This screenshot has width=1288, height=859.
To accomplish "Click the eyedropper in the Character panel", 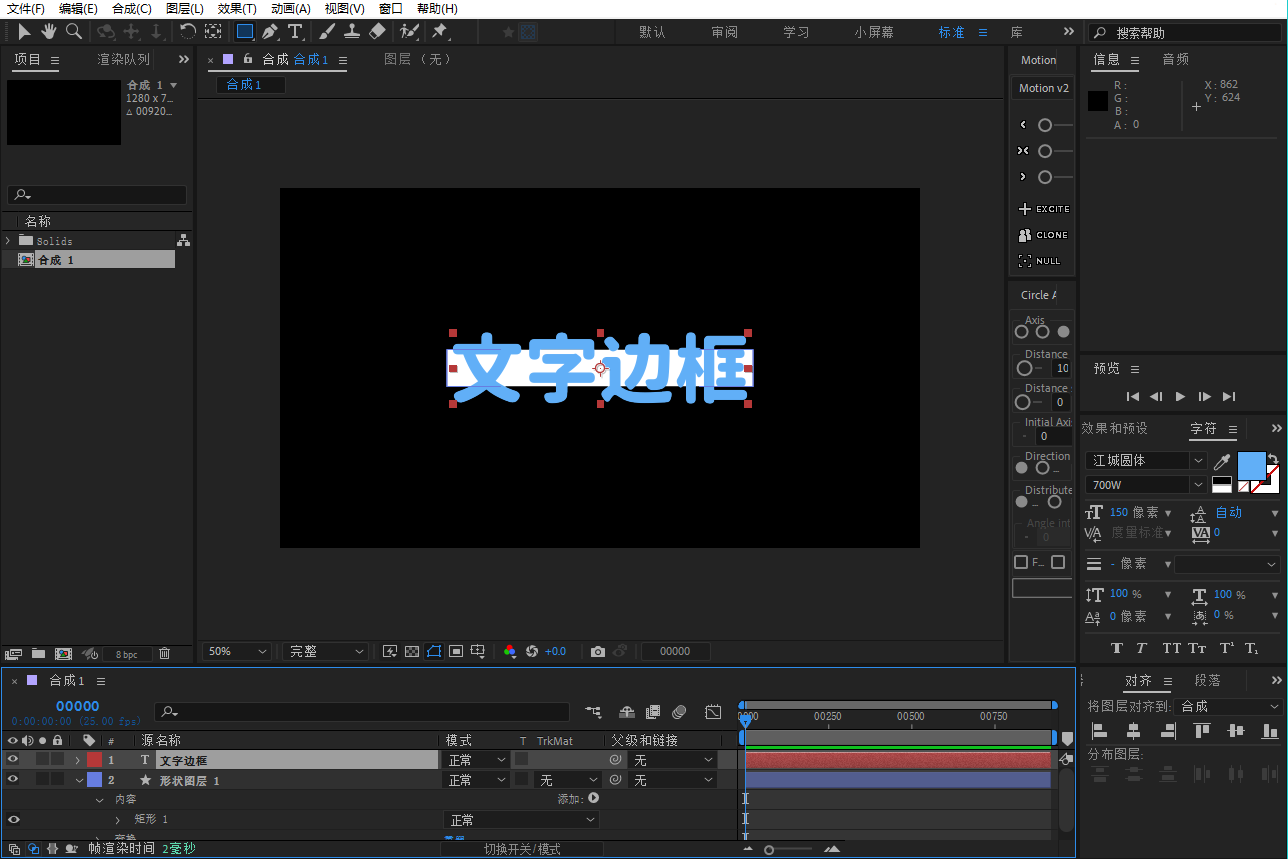I will [1221, 462].
